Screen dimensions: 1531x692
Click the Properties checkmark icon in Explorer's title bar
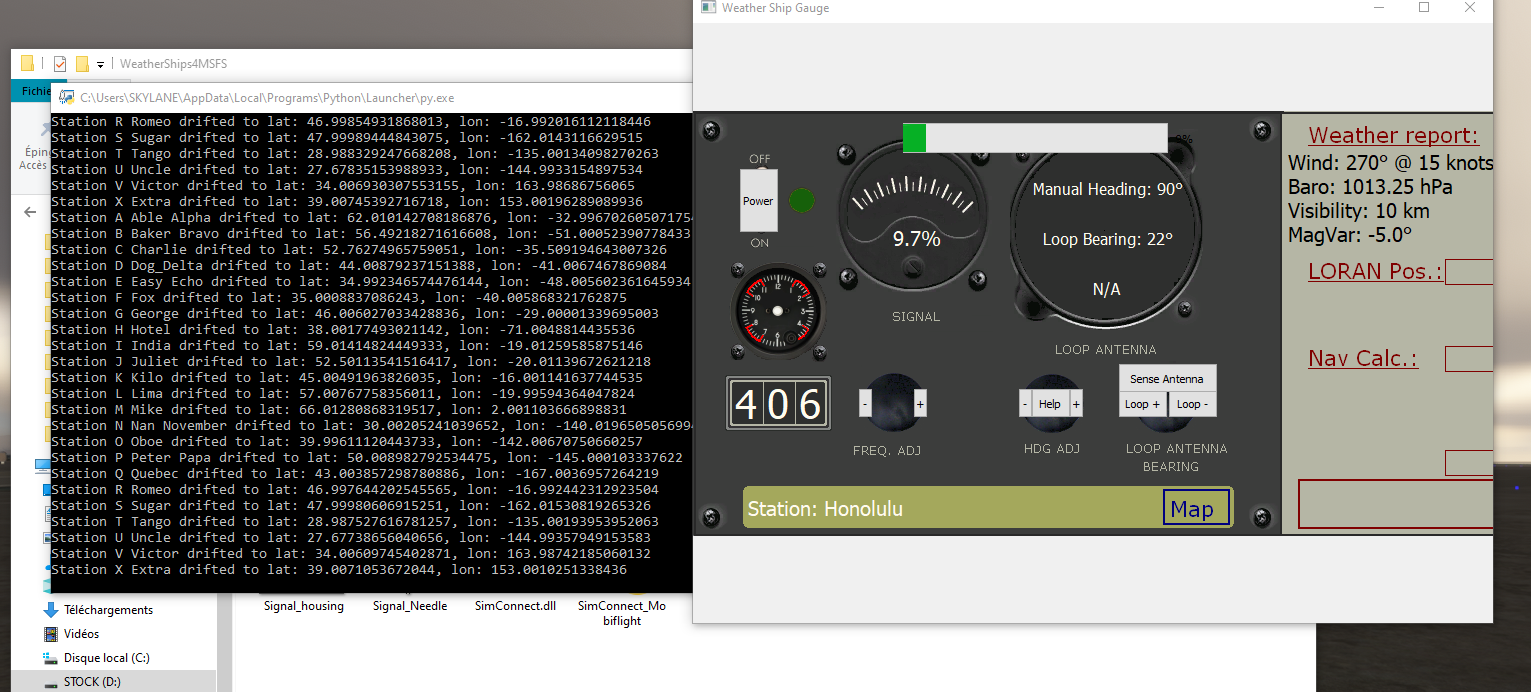60,64
